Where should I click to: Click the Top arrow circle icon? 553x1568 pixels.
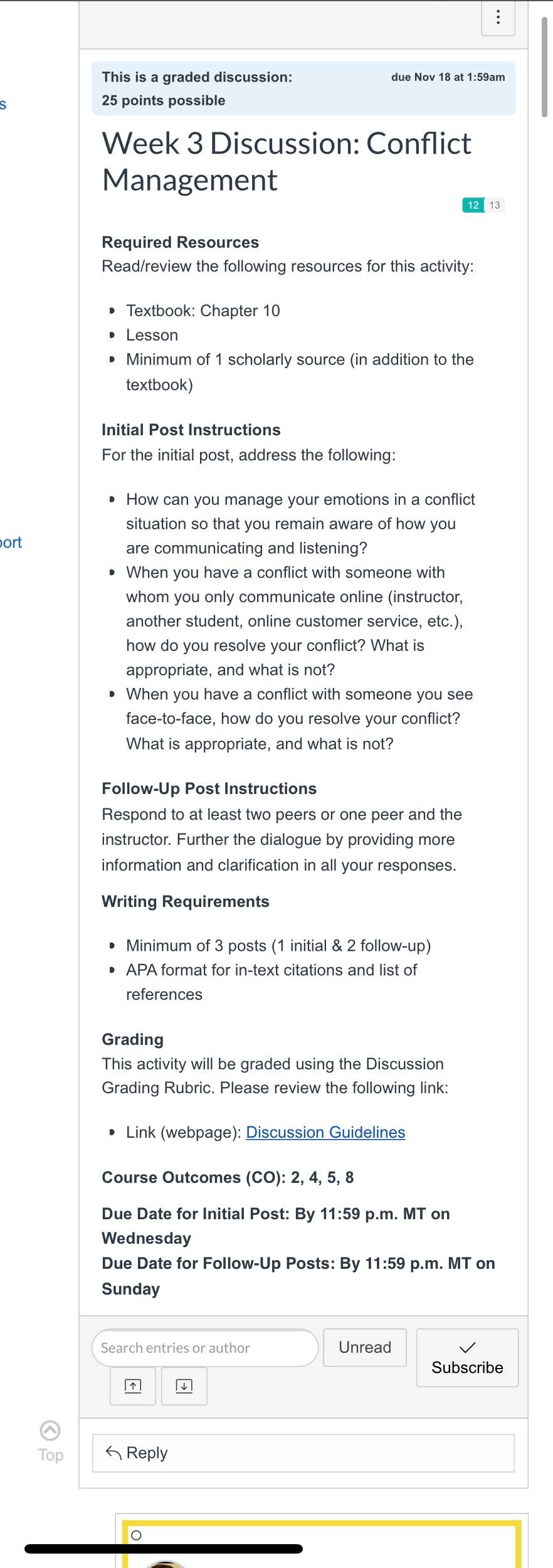pos(50,1431)
